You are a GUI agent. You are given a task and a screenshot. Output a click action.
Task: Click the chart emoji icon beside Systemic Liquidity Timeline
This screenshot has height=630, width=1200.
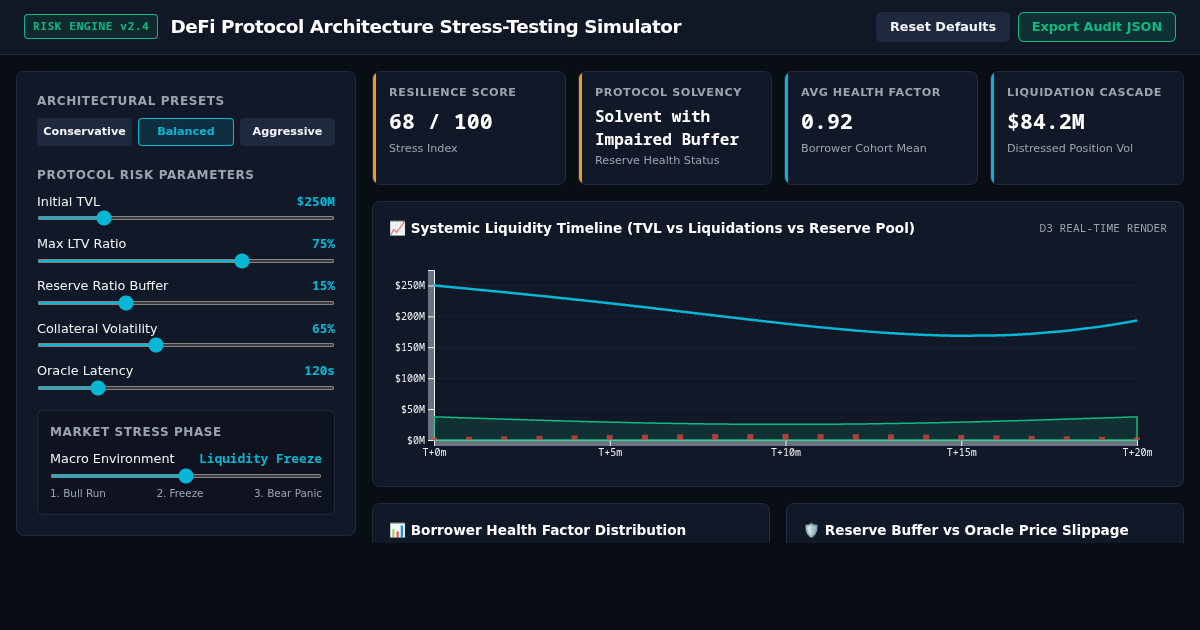pyautogui.click(x=397, y=228)
